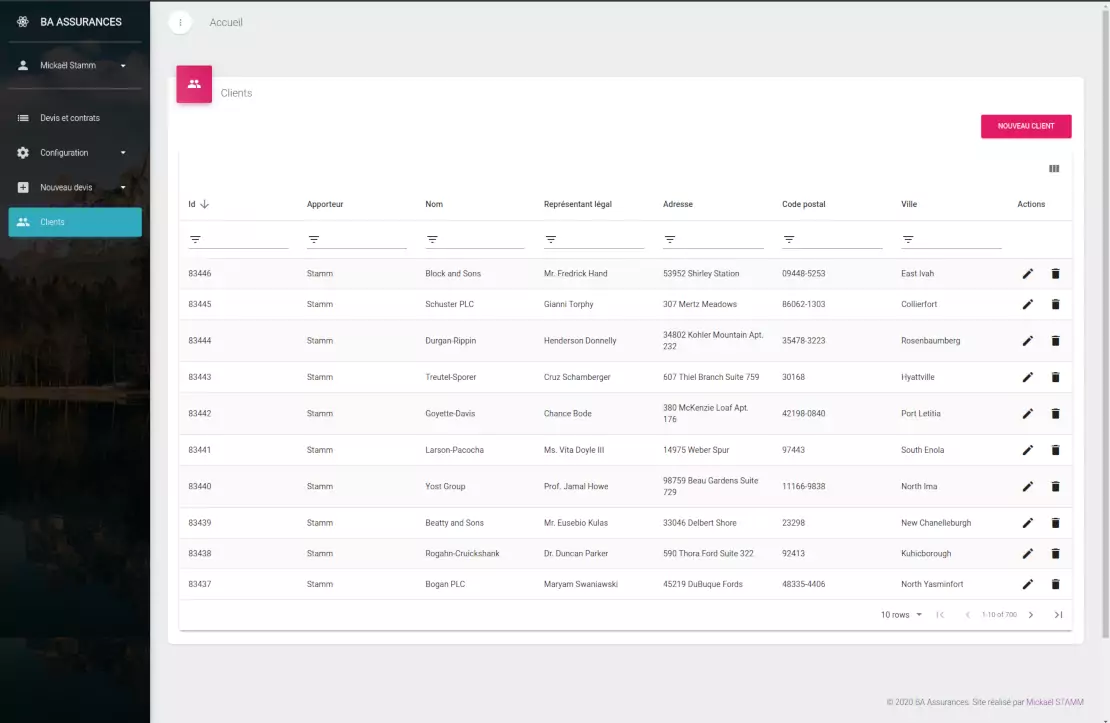The width and height of the screenshot is (1110, 723).
Task: Click the pink Clients header icon
Action: (x=193, y=84)
